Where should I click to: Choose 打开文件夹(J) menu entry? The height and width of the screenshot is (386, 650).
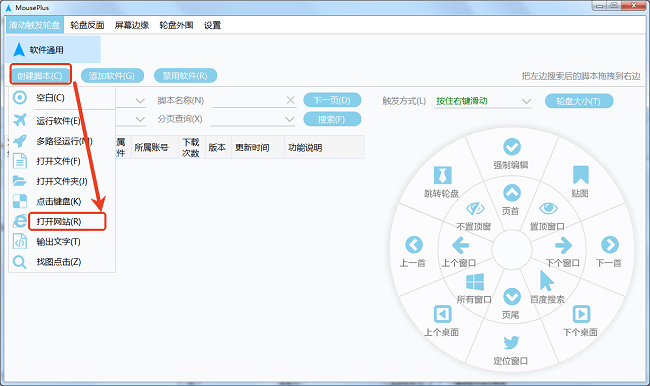62,181
